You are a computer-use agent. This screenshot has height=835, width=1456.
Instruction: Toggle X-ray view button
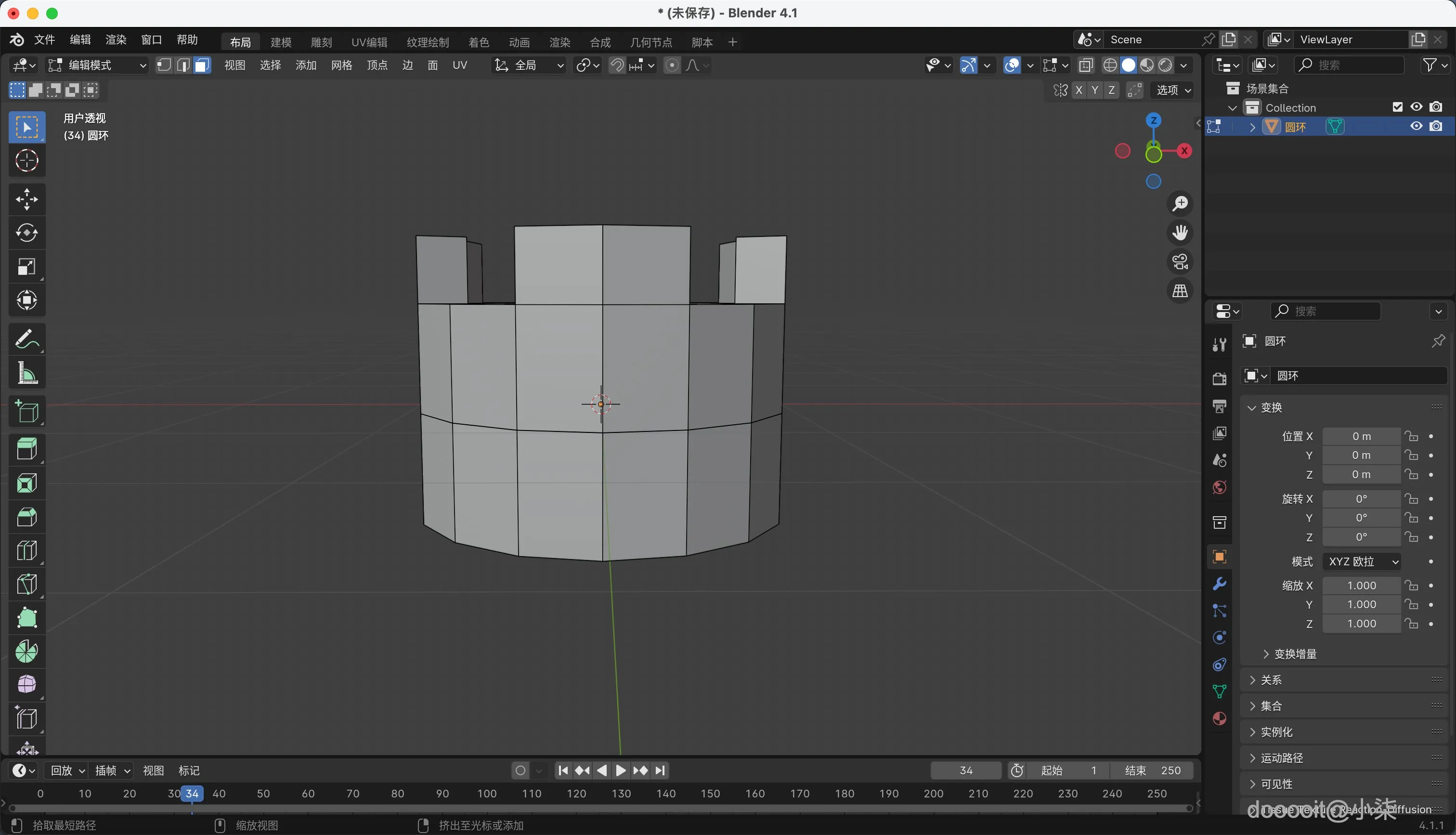[x=1086, y=65]
